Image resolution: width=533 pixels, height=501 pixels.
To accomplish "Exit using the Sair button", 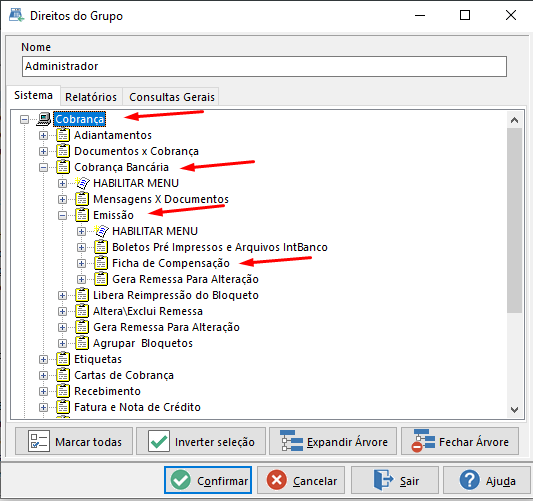I will tap(395, 480).
